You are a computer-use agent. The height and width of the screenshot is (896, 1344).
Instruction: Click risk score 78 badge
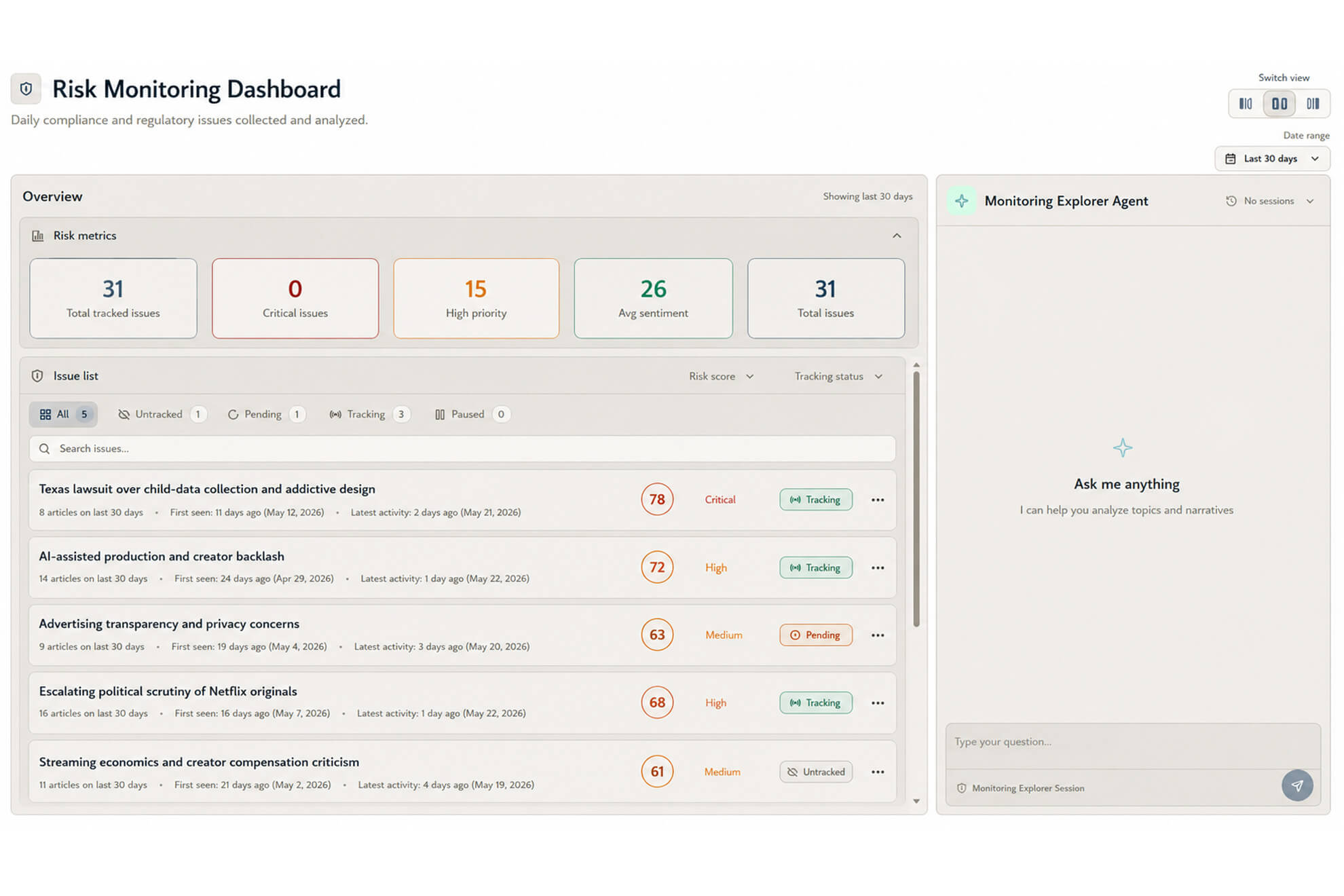click(657, 500)
